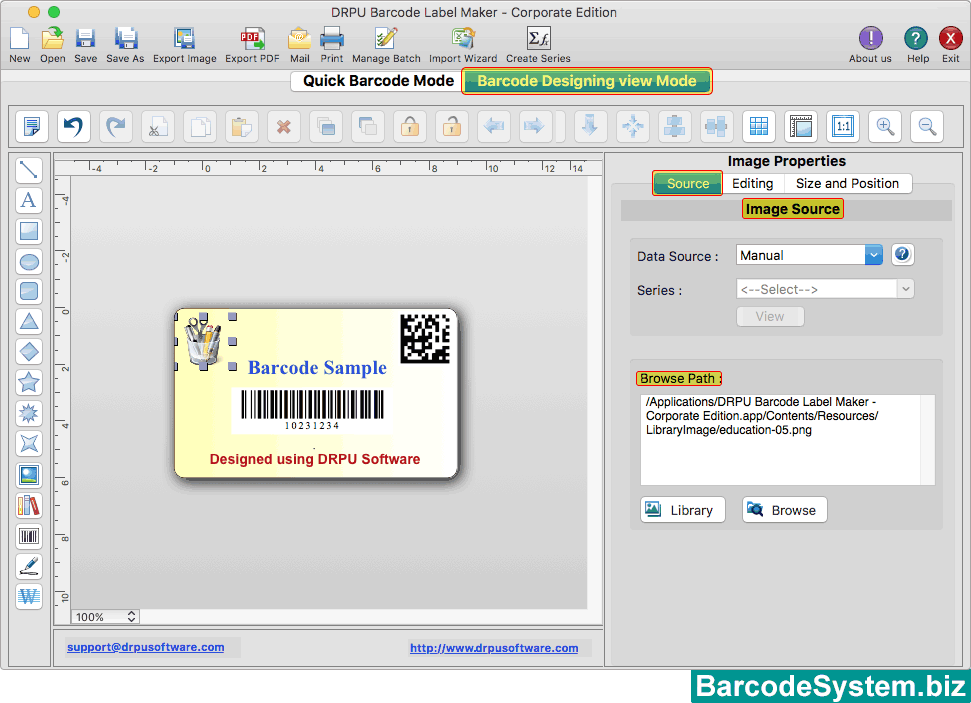Open the Editing tab
The width and height of the screenshot is (971, 703).
[x=752, y=183]
